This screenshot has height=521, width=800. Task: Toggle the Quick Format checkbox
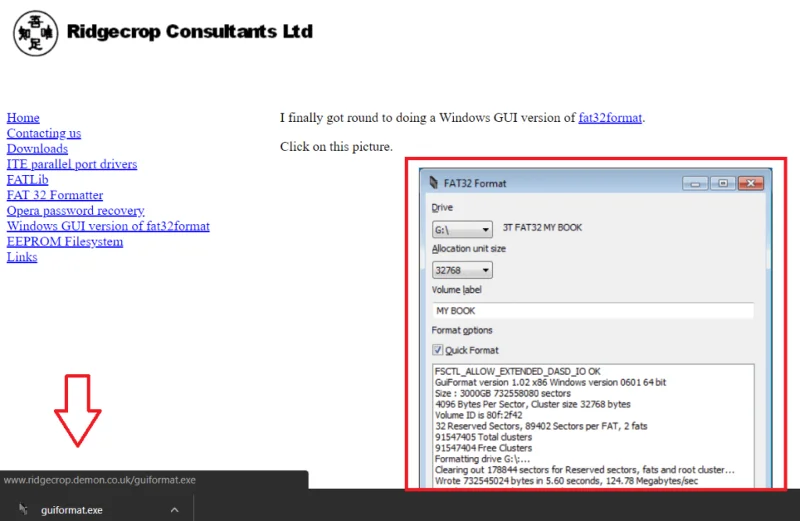tap(438, 350)
